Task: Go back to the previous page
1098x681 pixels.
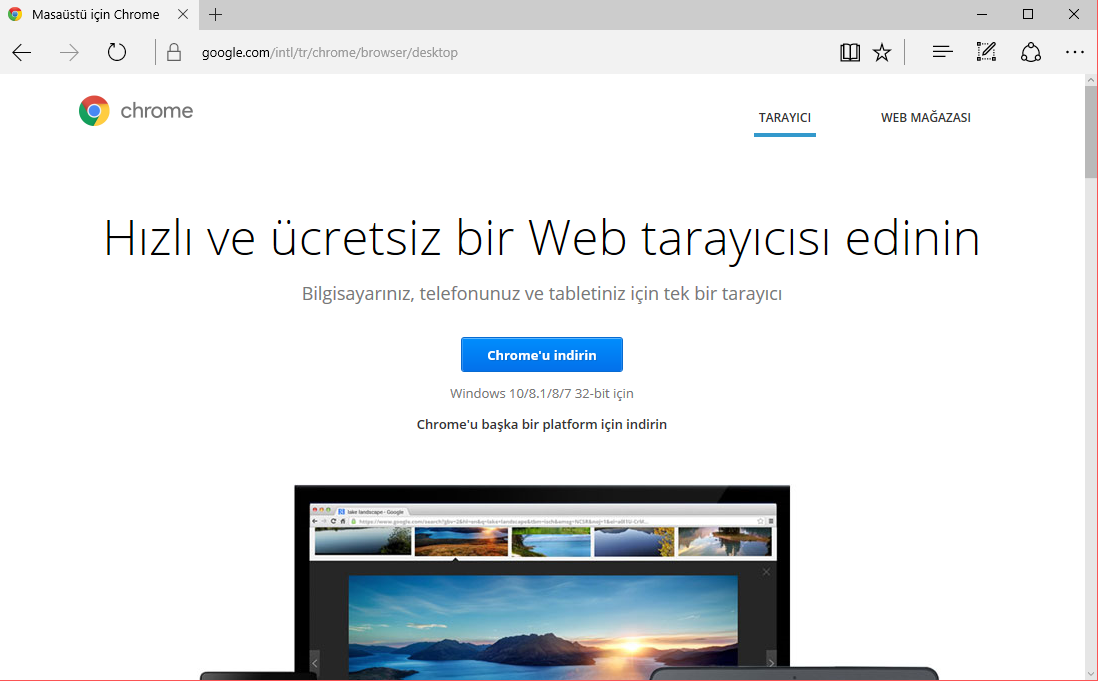Action: 22,52
